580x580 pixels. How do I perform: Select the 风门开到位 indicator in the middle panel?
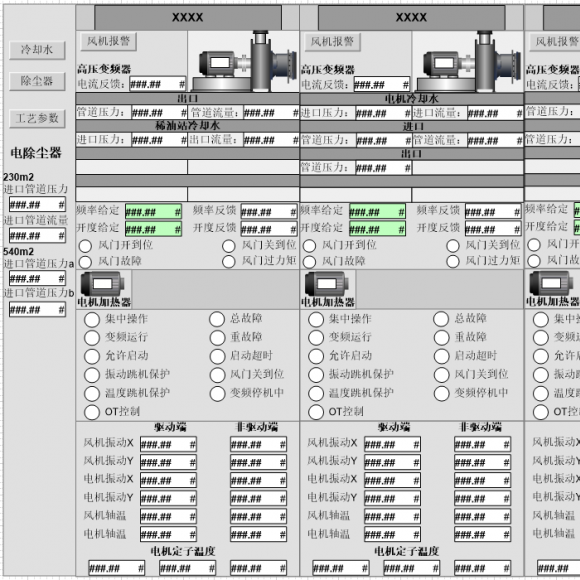point(310,246)
